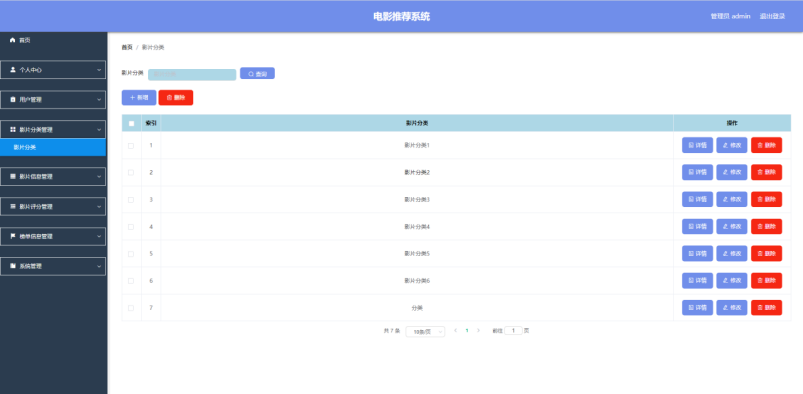Expand 个人中心 using its chevron

[99, 70]
